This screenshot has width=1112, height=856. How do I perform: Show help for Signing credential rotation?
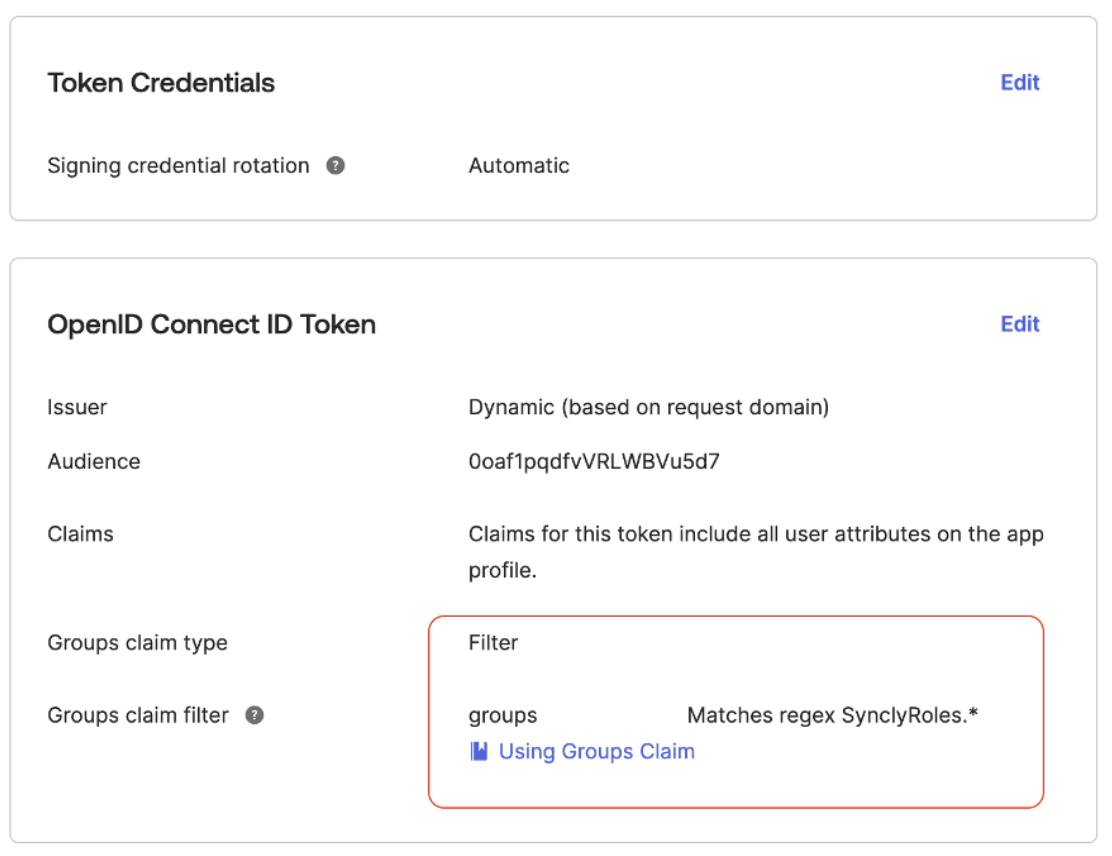(335, 165)
